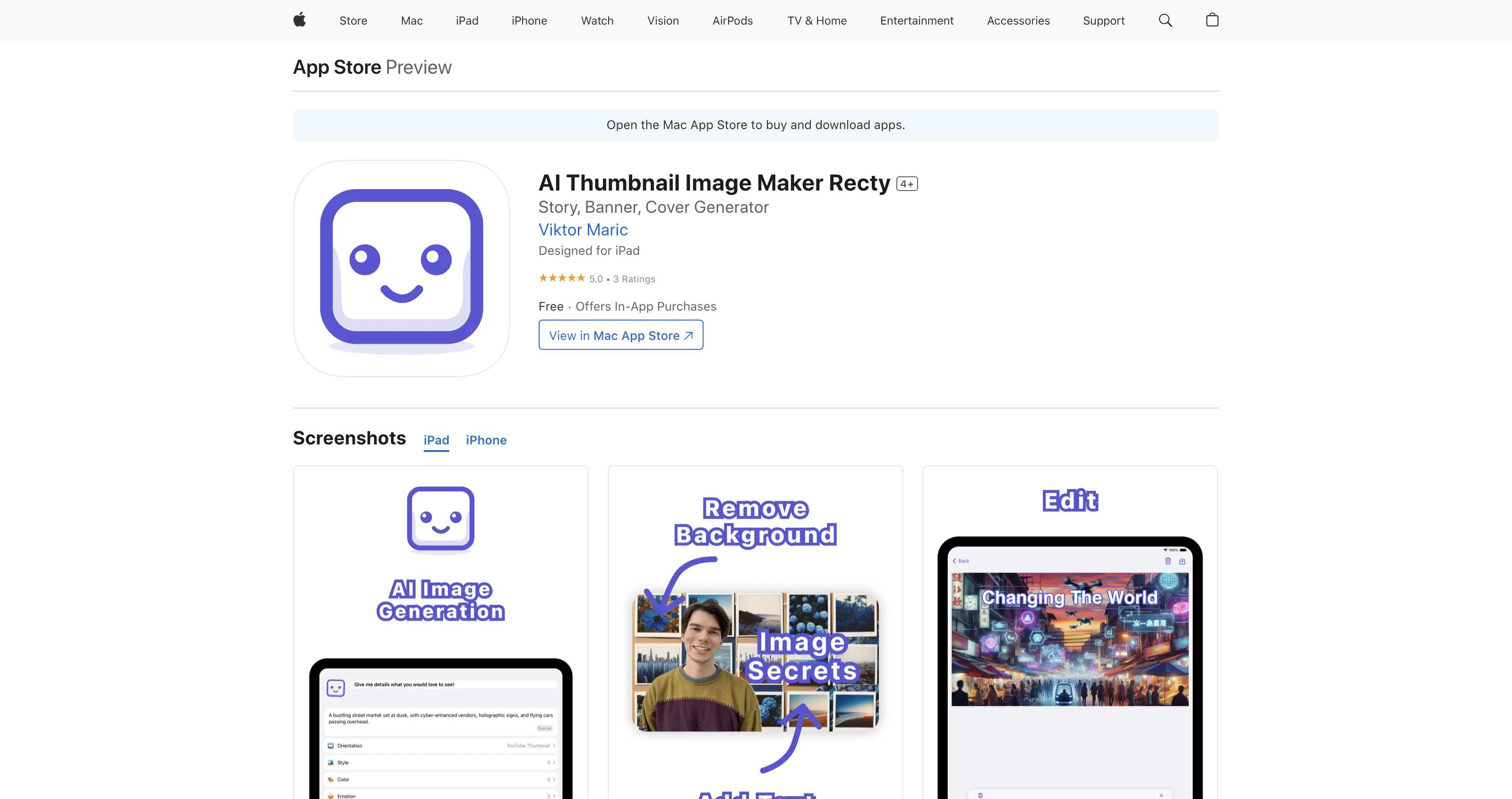Viewport: 1512px width, 799px height.
Task: Click the Recty app icon
Action: (402, 269)
